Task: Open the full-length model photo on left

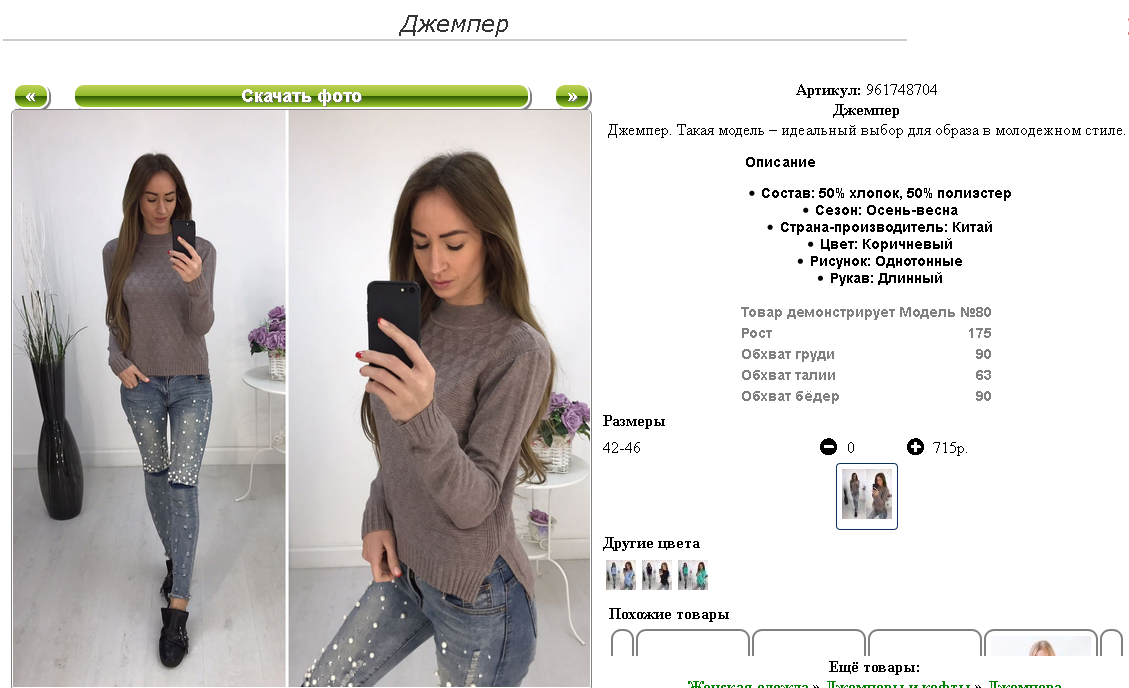Action: pyautogui.click(x=149, y=398)
